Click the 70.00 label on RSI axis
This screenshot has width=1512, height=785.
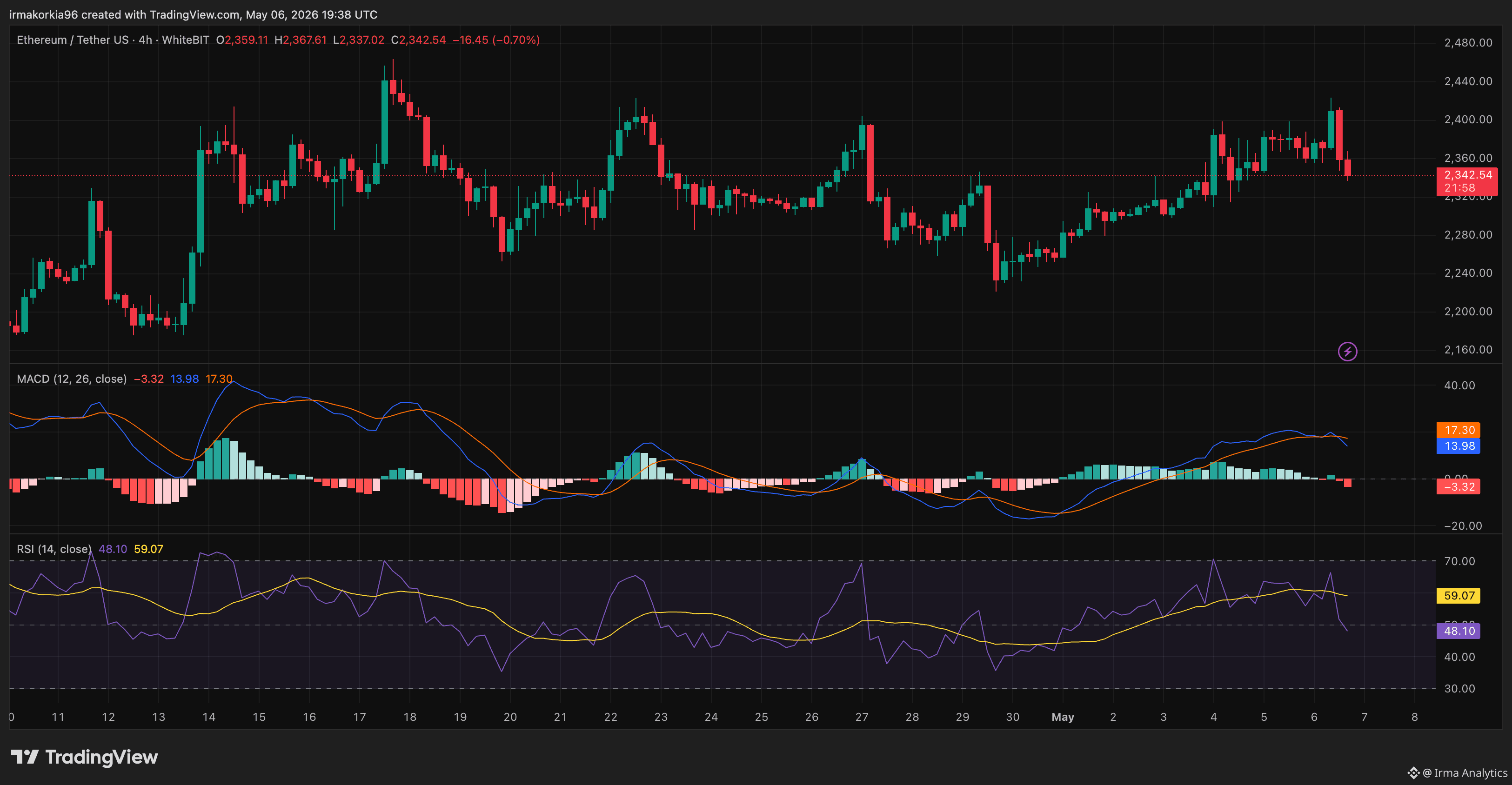(1459, 561)
